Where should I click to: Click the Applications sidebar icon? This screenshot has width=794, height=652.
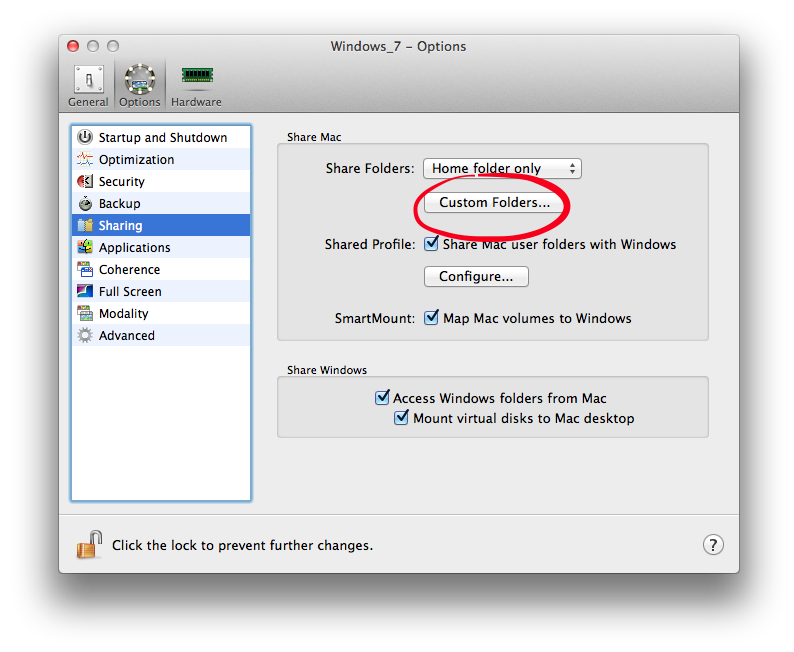click(x=85, y=247)
